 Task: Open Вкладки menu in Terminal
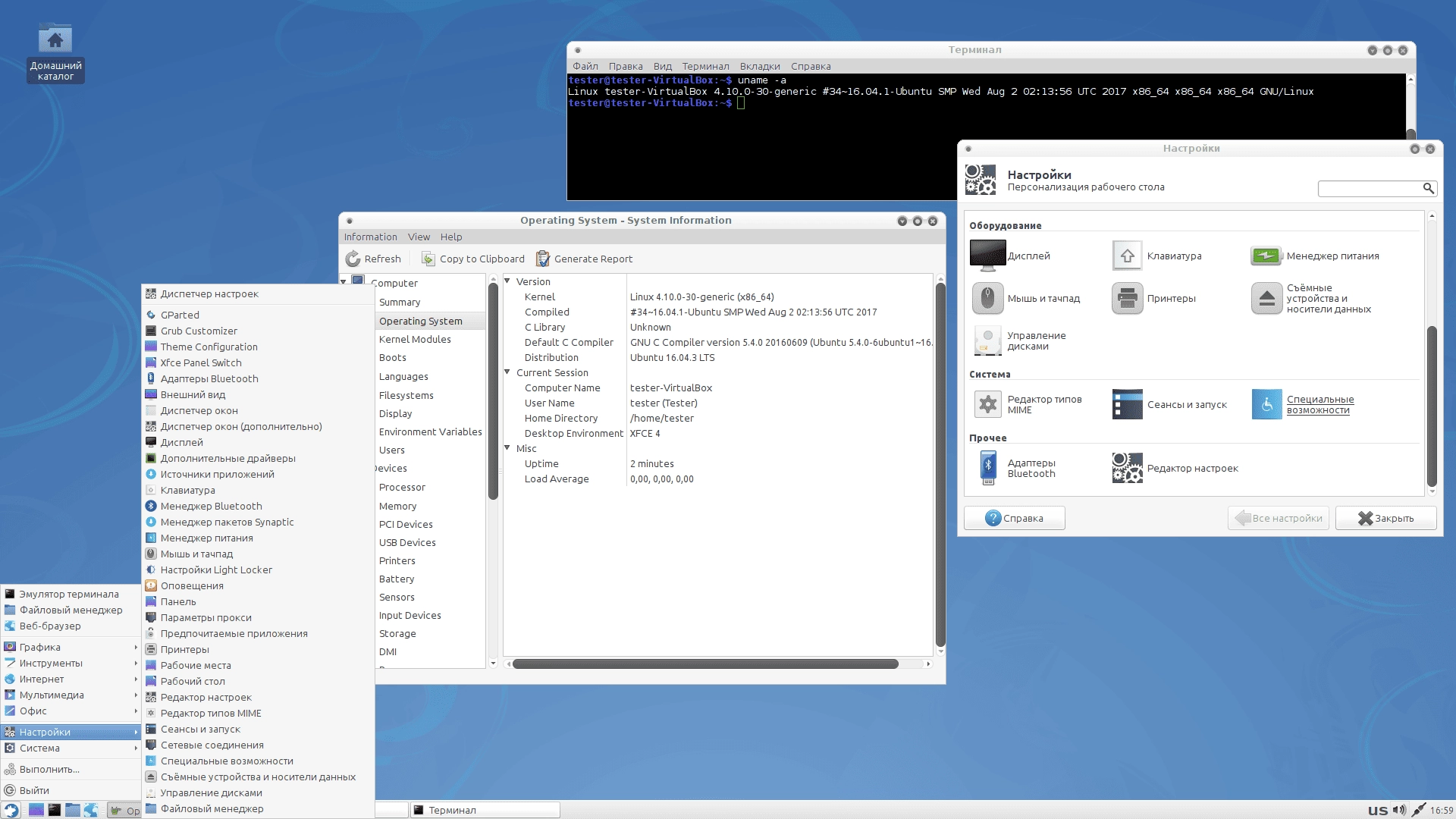[x=760, y=66]
